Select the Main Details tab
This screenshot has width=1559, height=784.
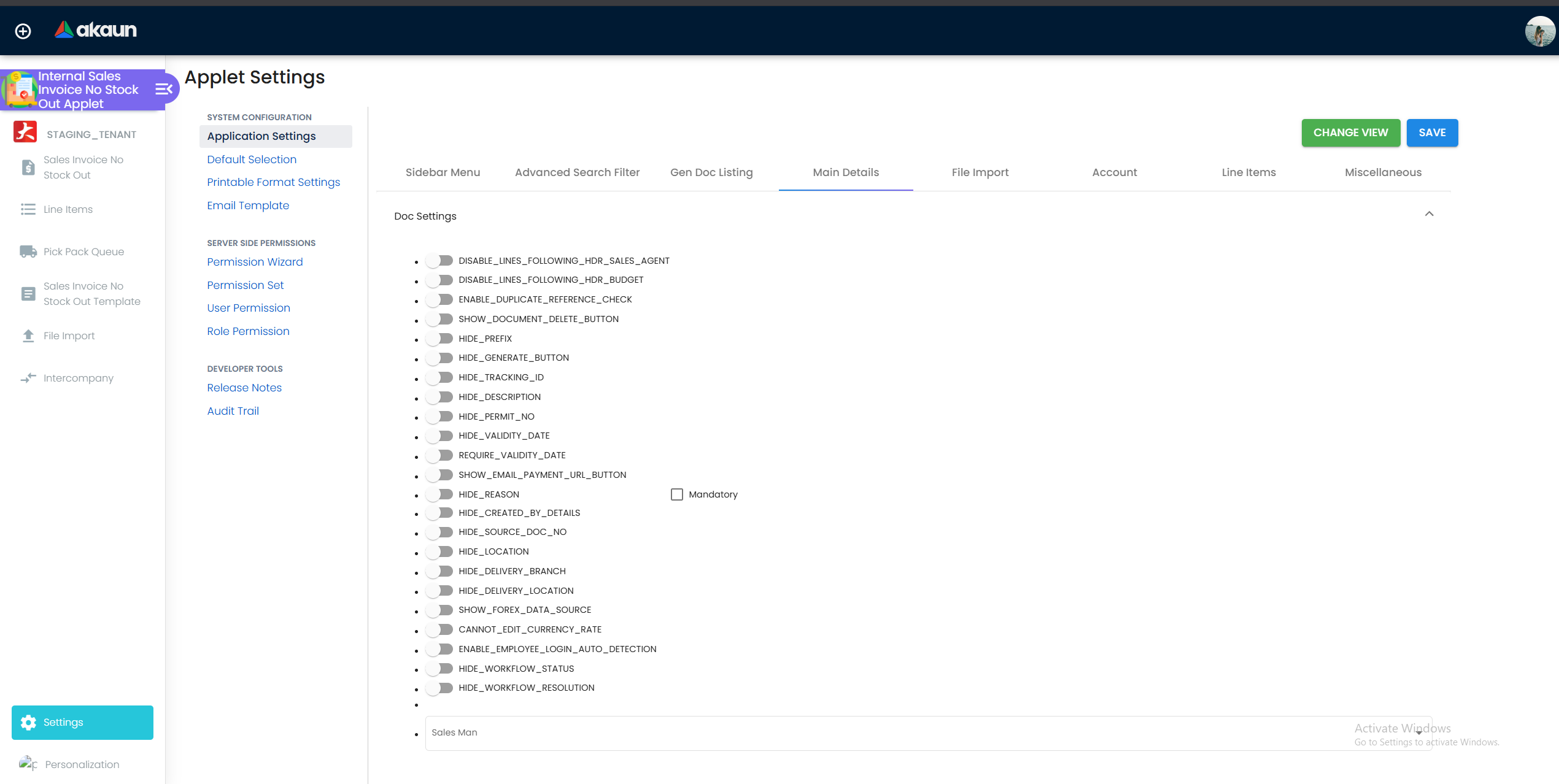point(846,173)
